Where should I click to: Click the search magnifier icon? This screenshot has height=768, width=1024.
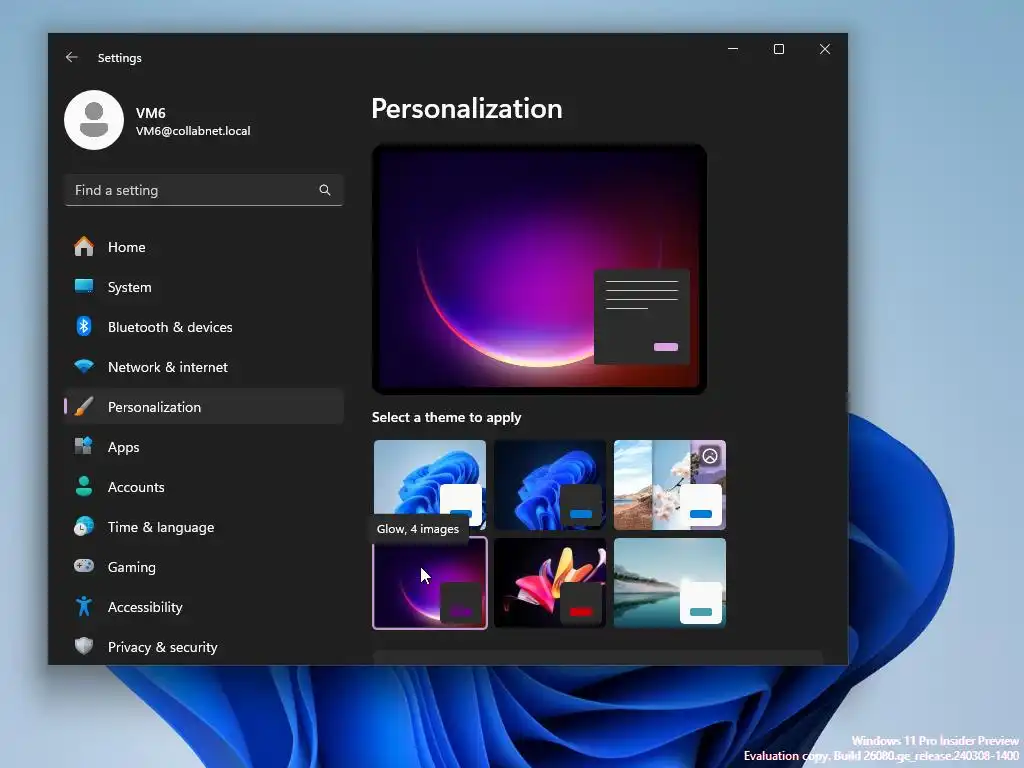[x=325, y=190]
